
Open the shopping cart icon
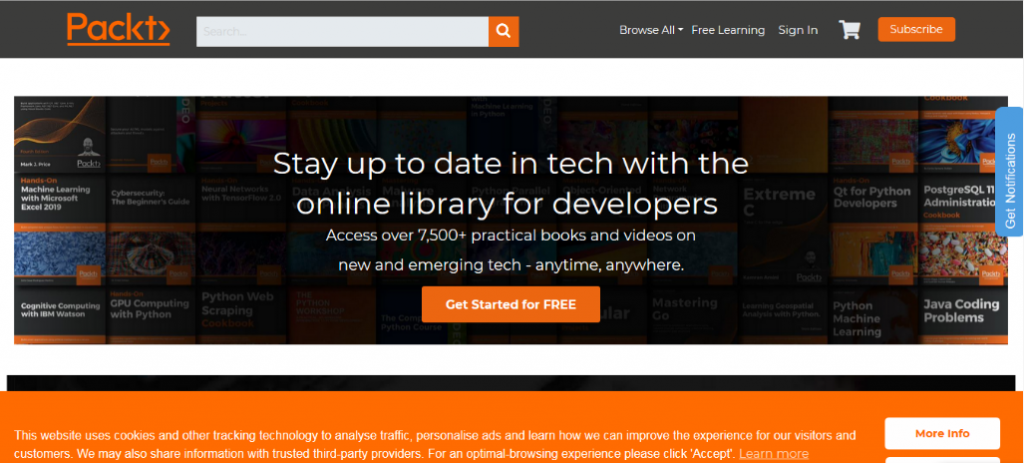(x=850, y=29)
